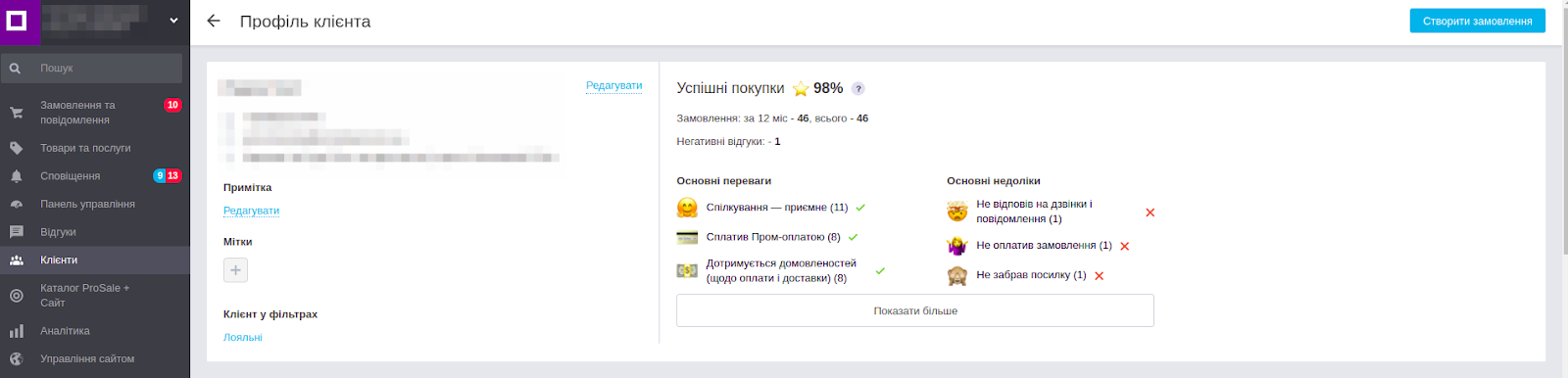Click the analytics bar chart icon
The width and height of the screenshot is (1568, 378).
[17, 331]
